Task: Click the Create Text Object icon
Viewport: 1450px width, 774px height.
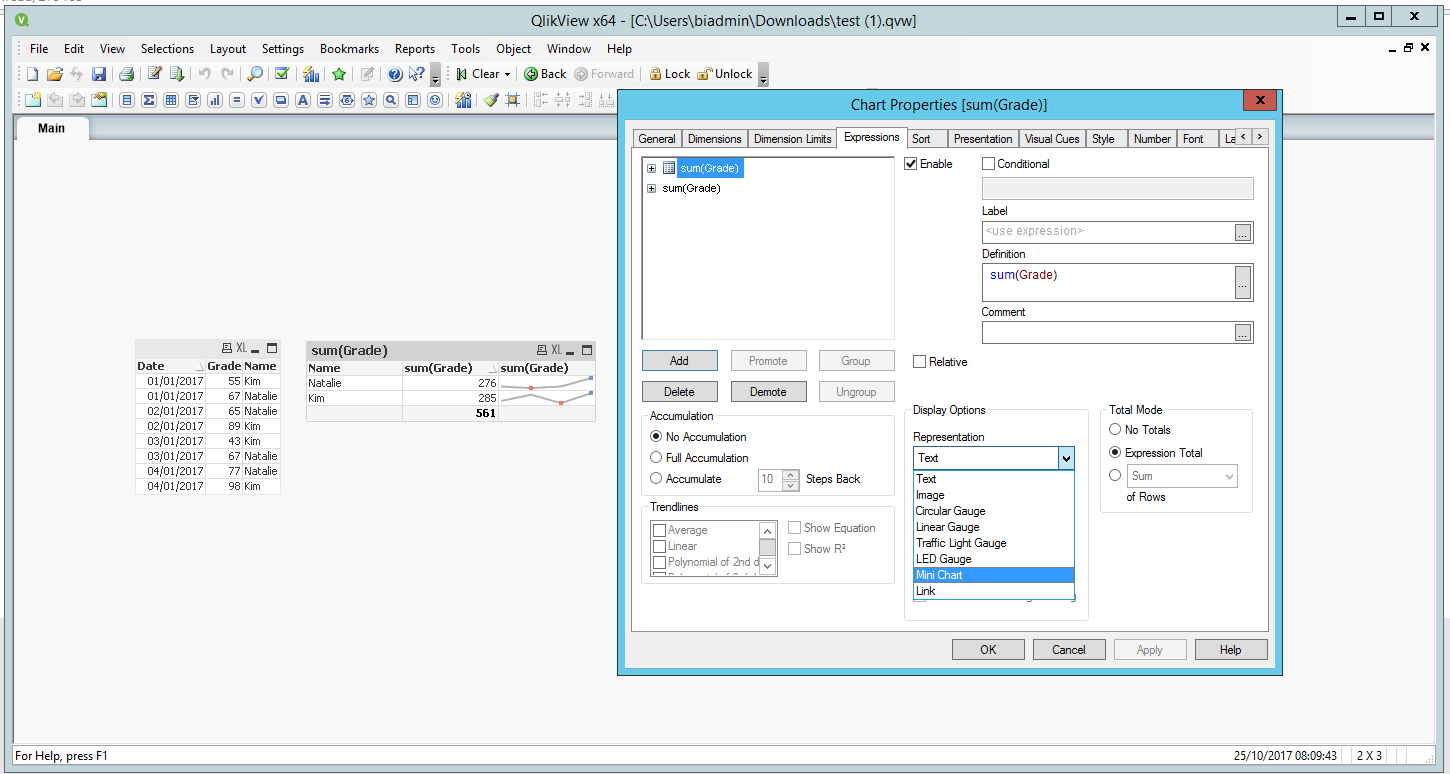Action: tap(301, 100)
